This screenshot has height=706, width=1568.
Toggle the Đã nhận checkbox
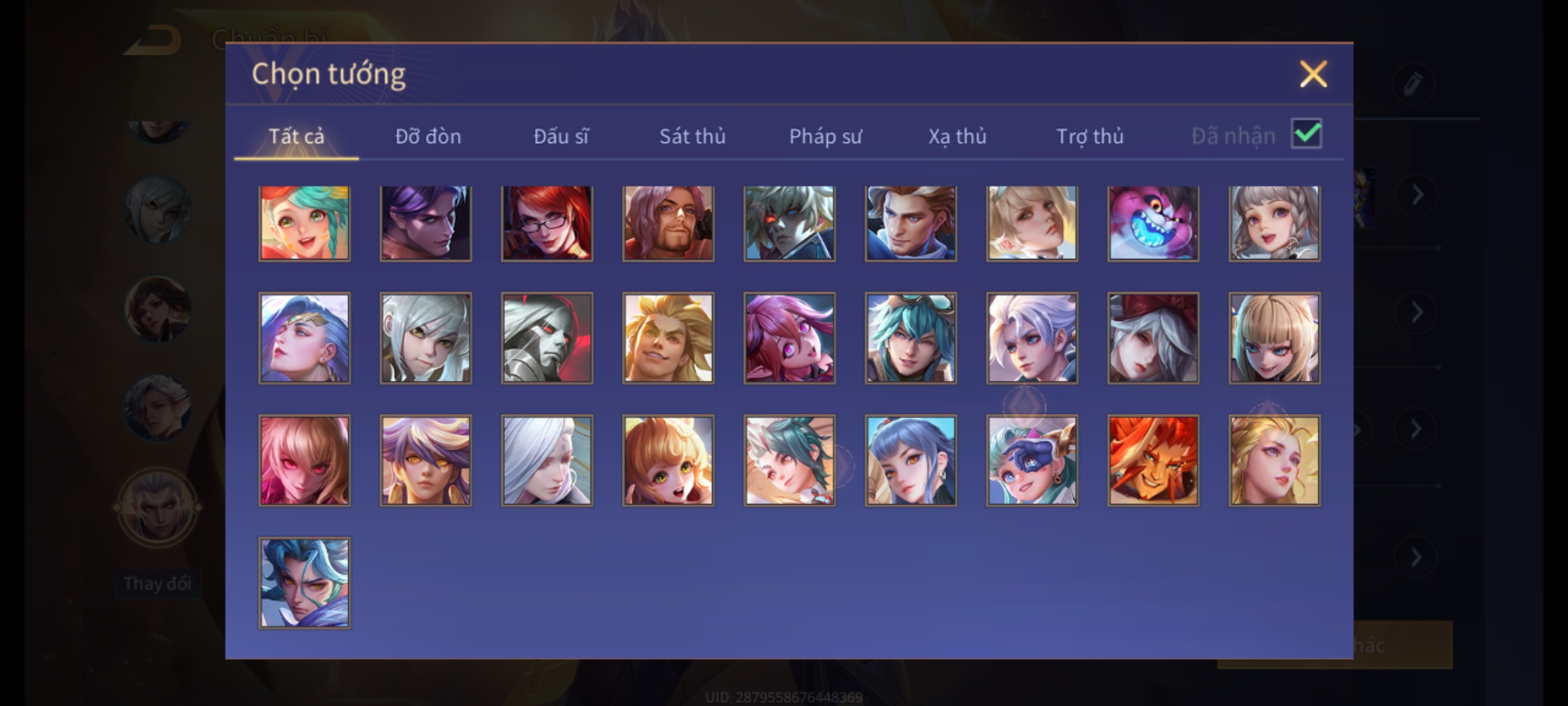[x=1306, y=134]
